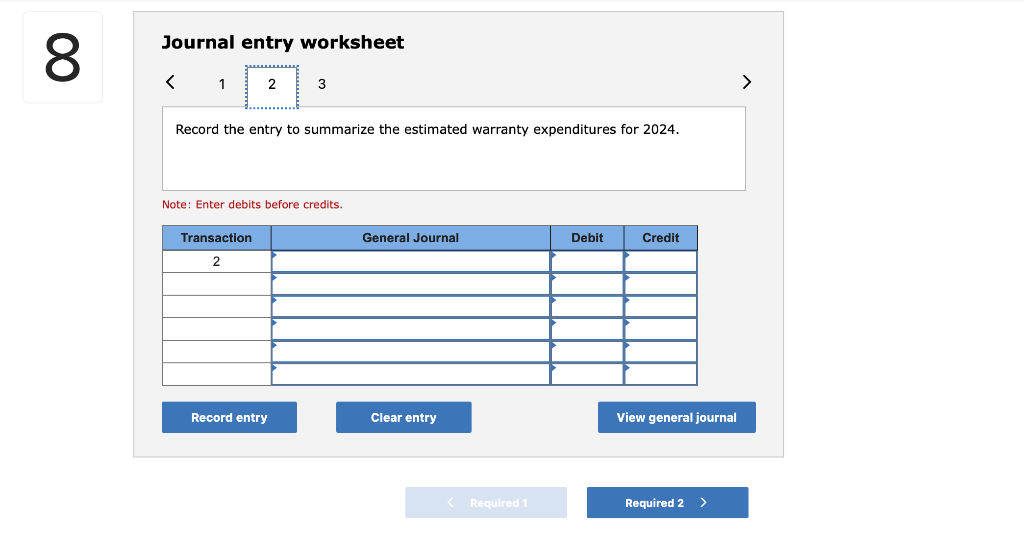This screenshot has height=533, width=1024.
Task: Click the question number 8 box
Action: point(63,57)
